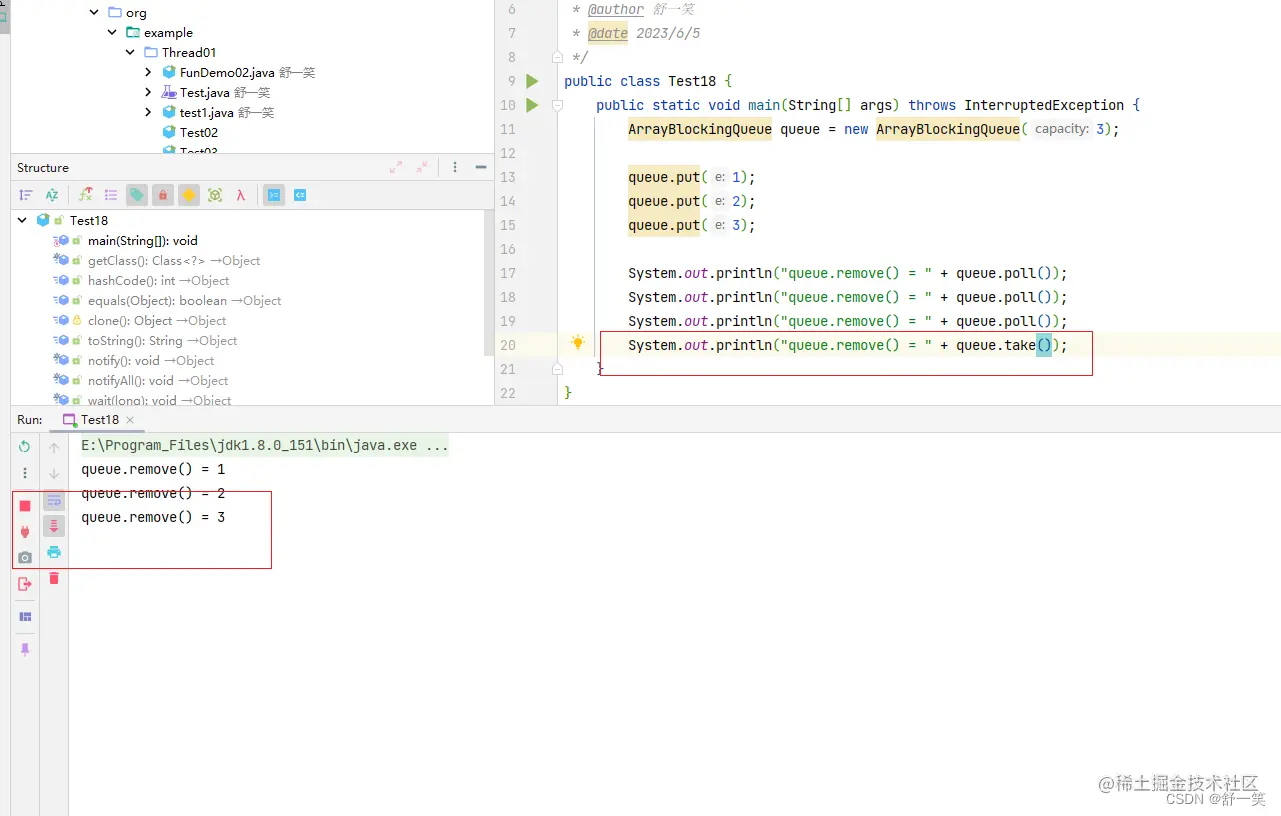Open the Run panel restore layout icon

tap(25, 617)
